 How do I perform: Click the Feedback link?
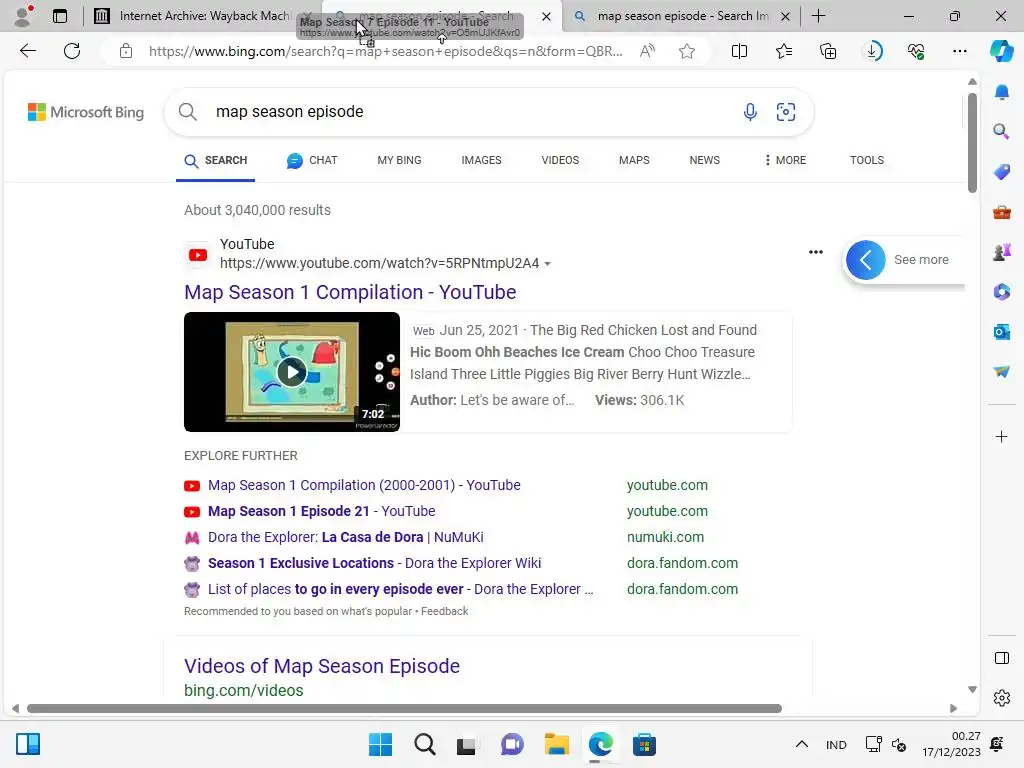(444, 611)
